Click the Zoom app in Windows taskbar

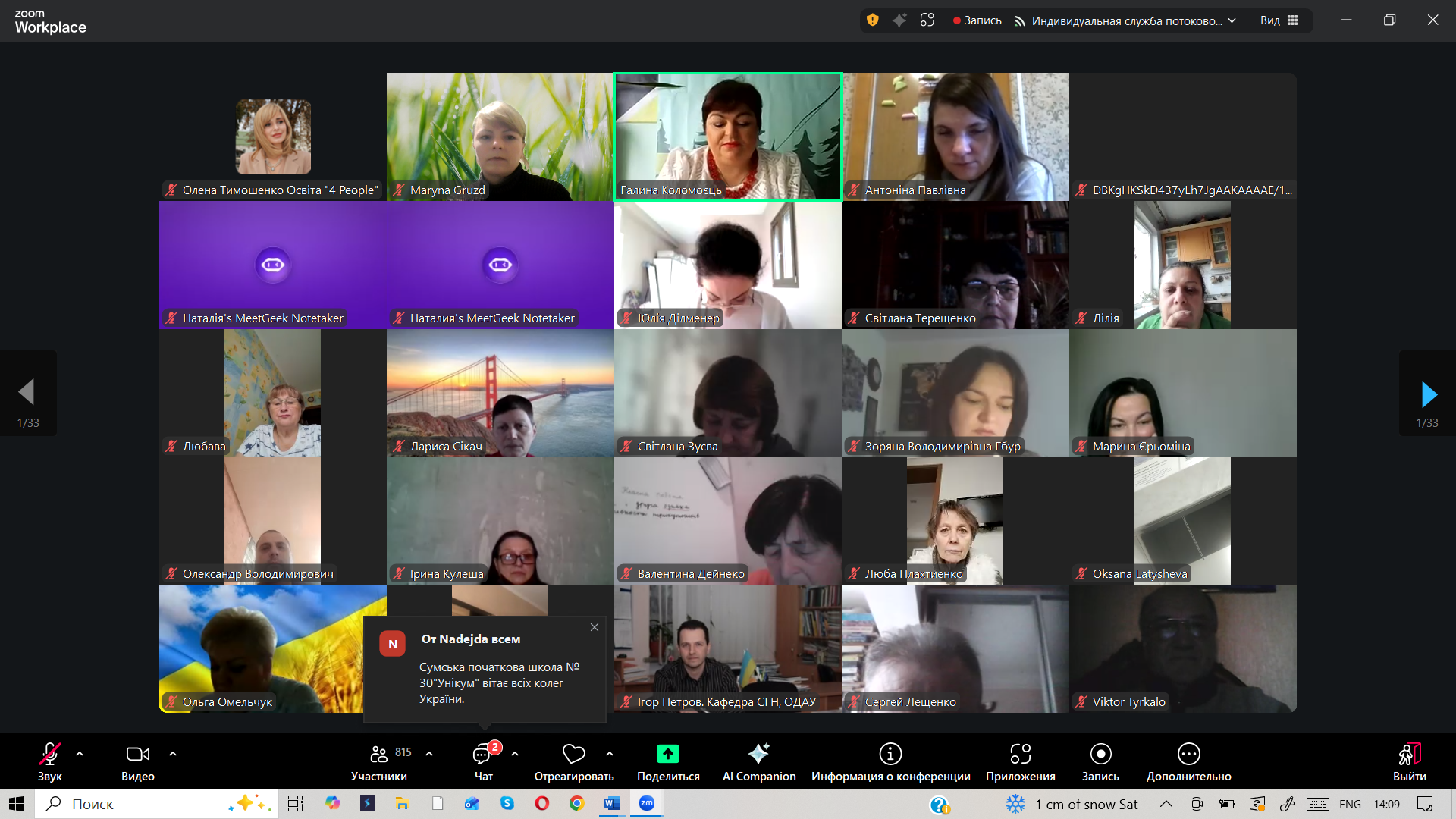click(647, 804)
